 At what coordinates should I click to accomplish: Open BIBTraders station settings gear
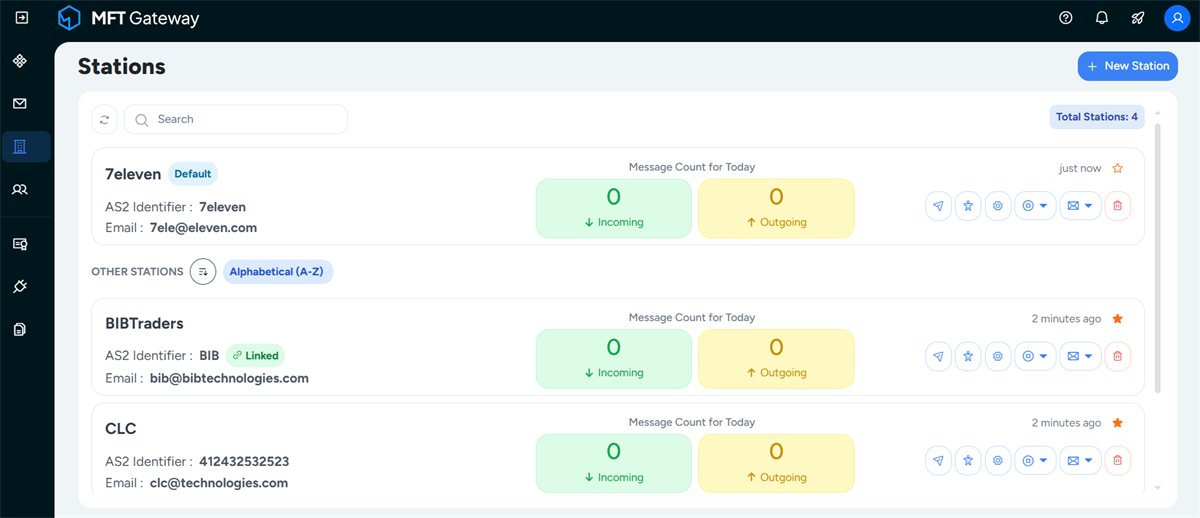click(998, 356)
